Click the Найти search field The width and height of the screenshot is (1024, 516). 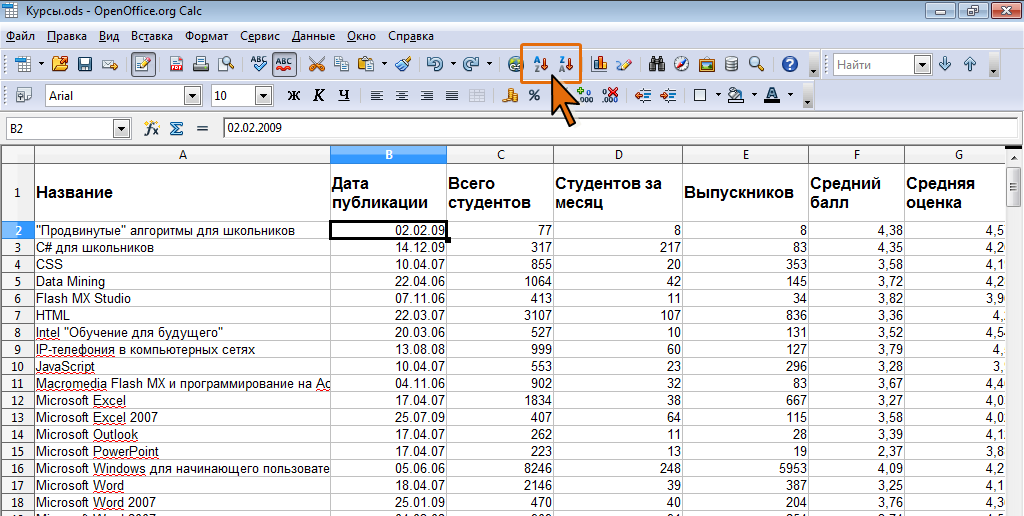click(874, 65)
